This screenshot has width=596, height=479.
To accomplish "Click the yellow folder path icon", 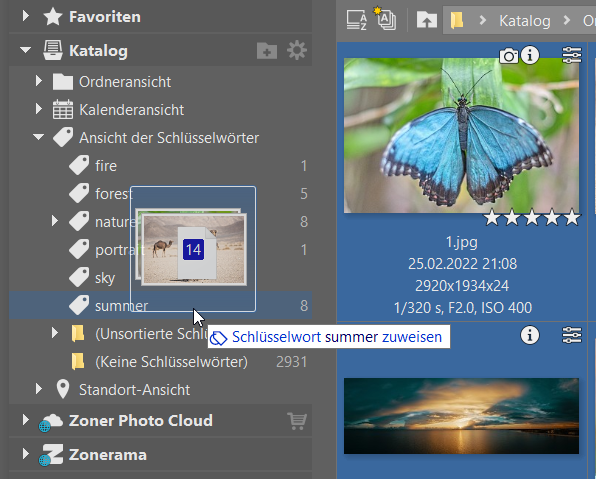I will (x=457, y=20).
